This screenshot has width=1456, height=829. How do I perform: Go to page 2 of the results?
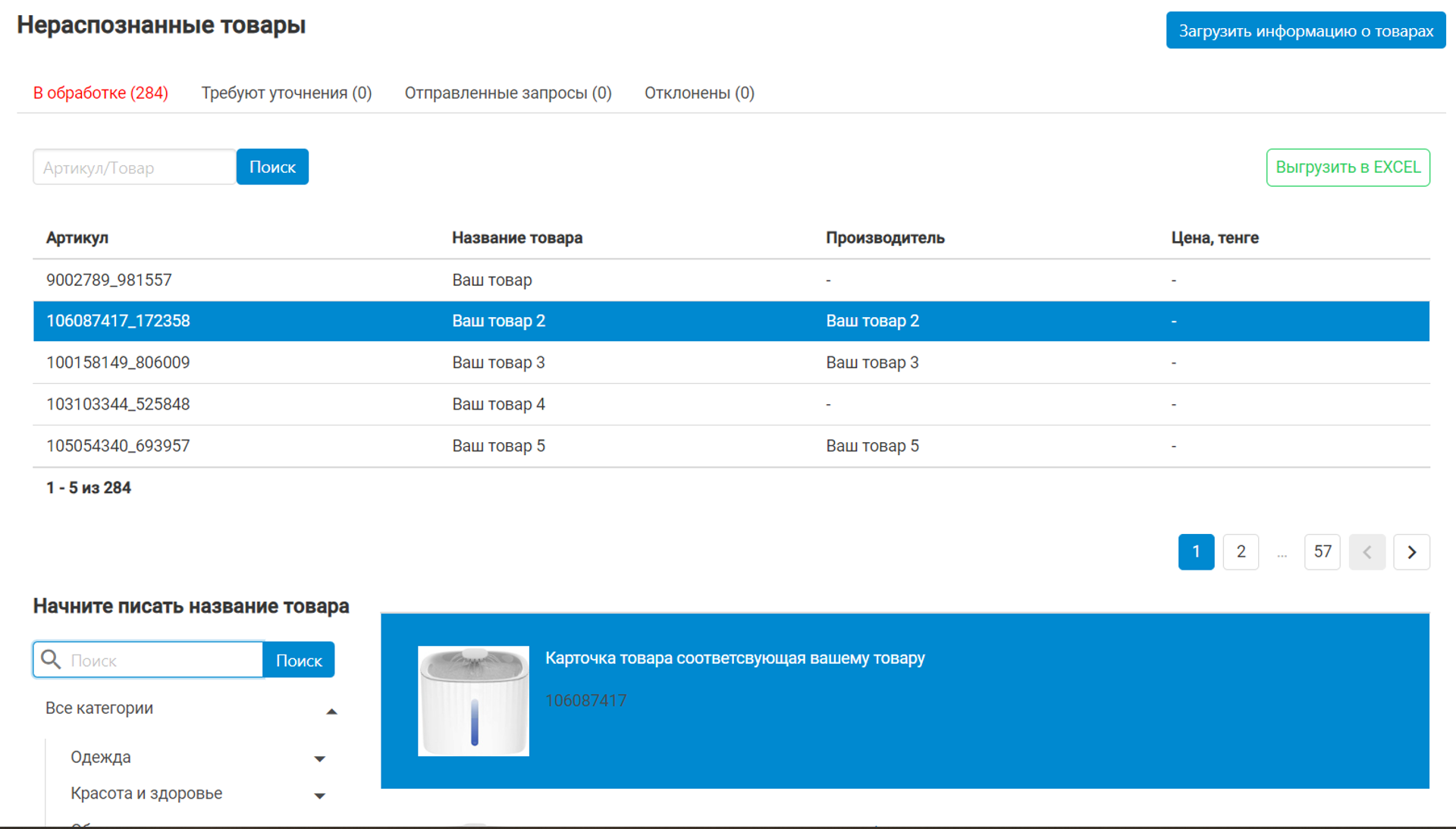[1241, 552]
